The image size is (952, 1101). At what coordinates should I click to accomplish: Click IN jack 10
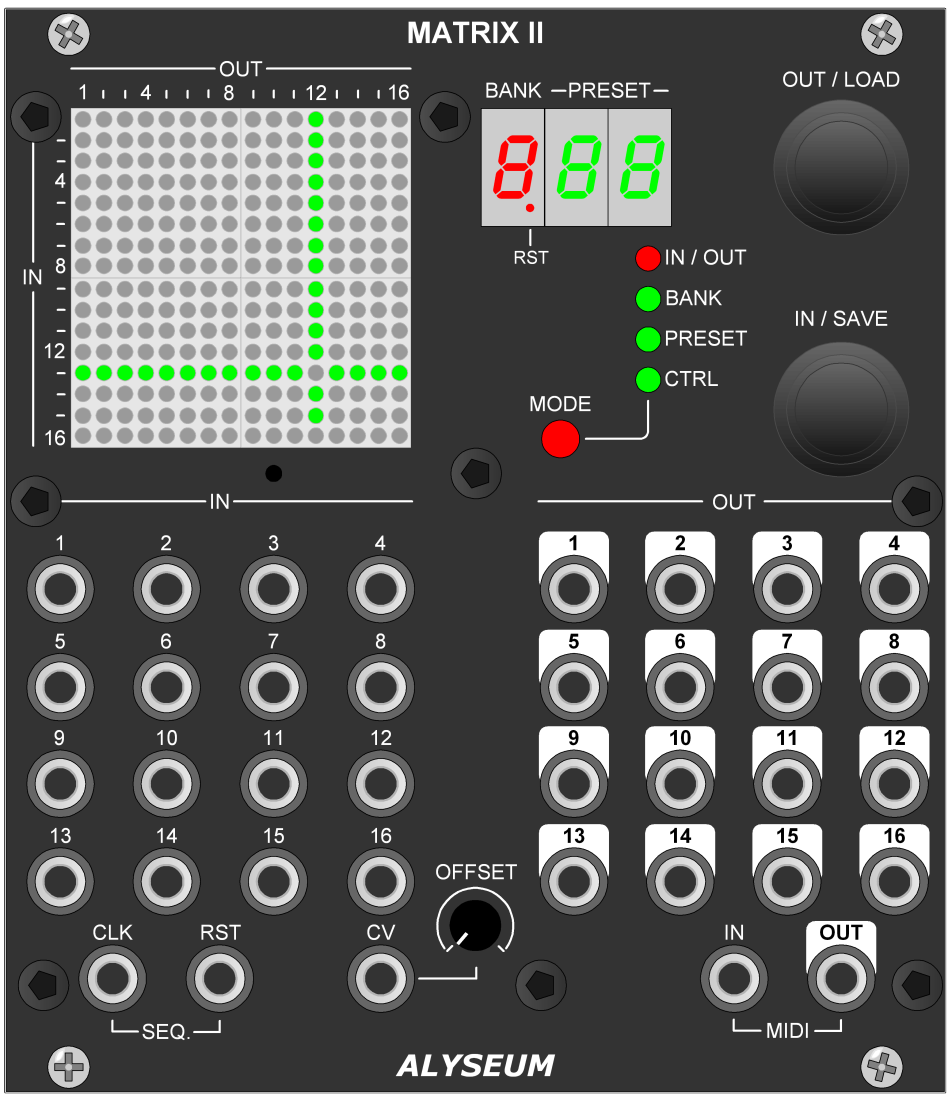point(166,784)
